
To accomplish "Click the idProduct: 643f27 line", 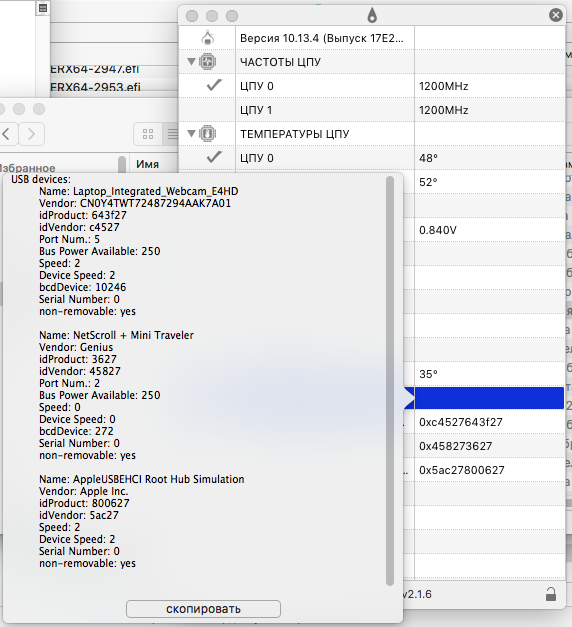I will pyautogui.click(x=83, y=215).
